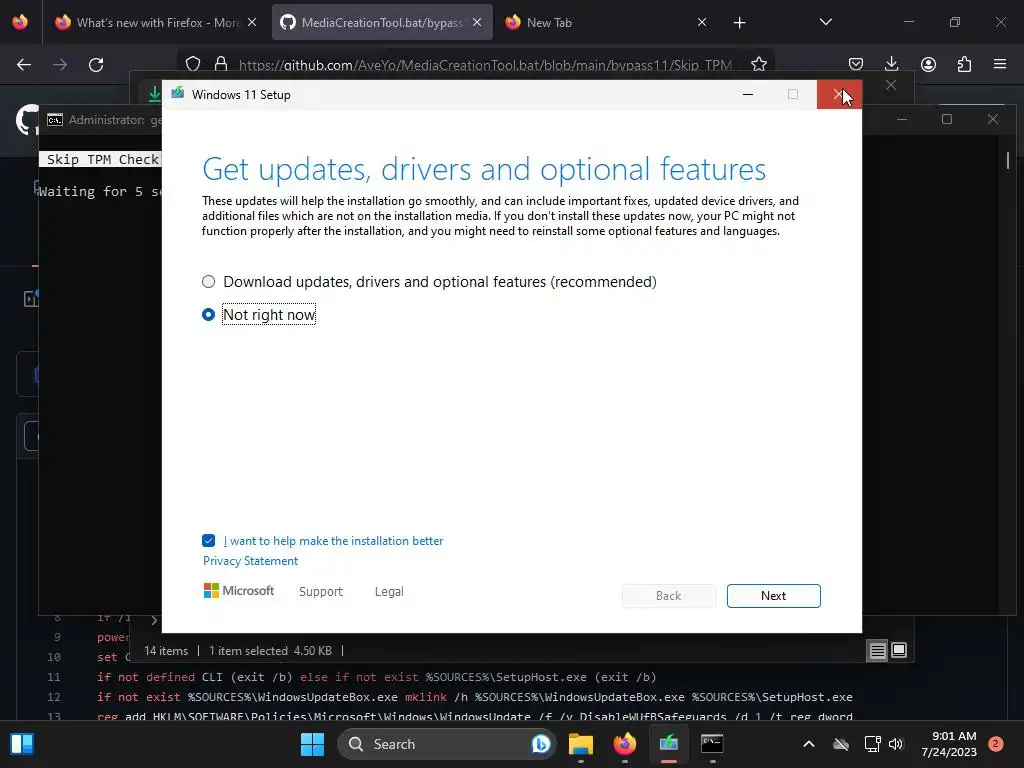The width and height of the screenshot is (1024, 768).
Task: Reload the current page in Firefox
Action: [96, 65]
